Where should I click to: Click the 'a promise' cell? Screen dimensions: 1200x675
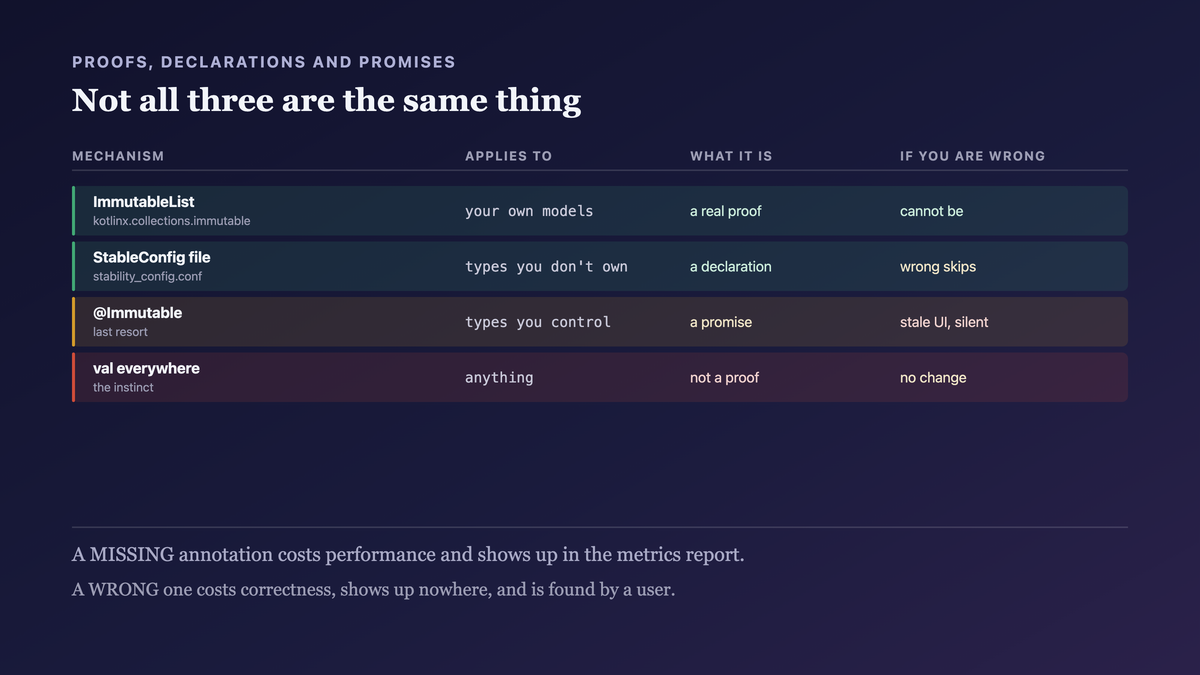tap(721, 322)
